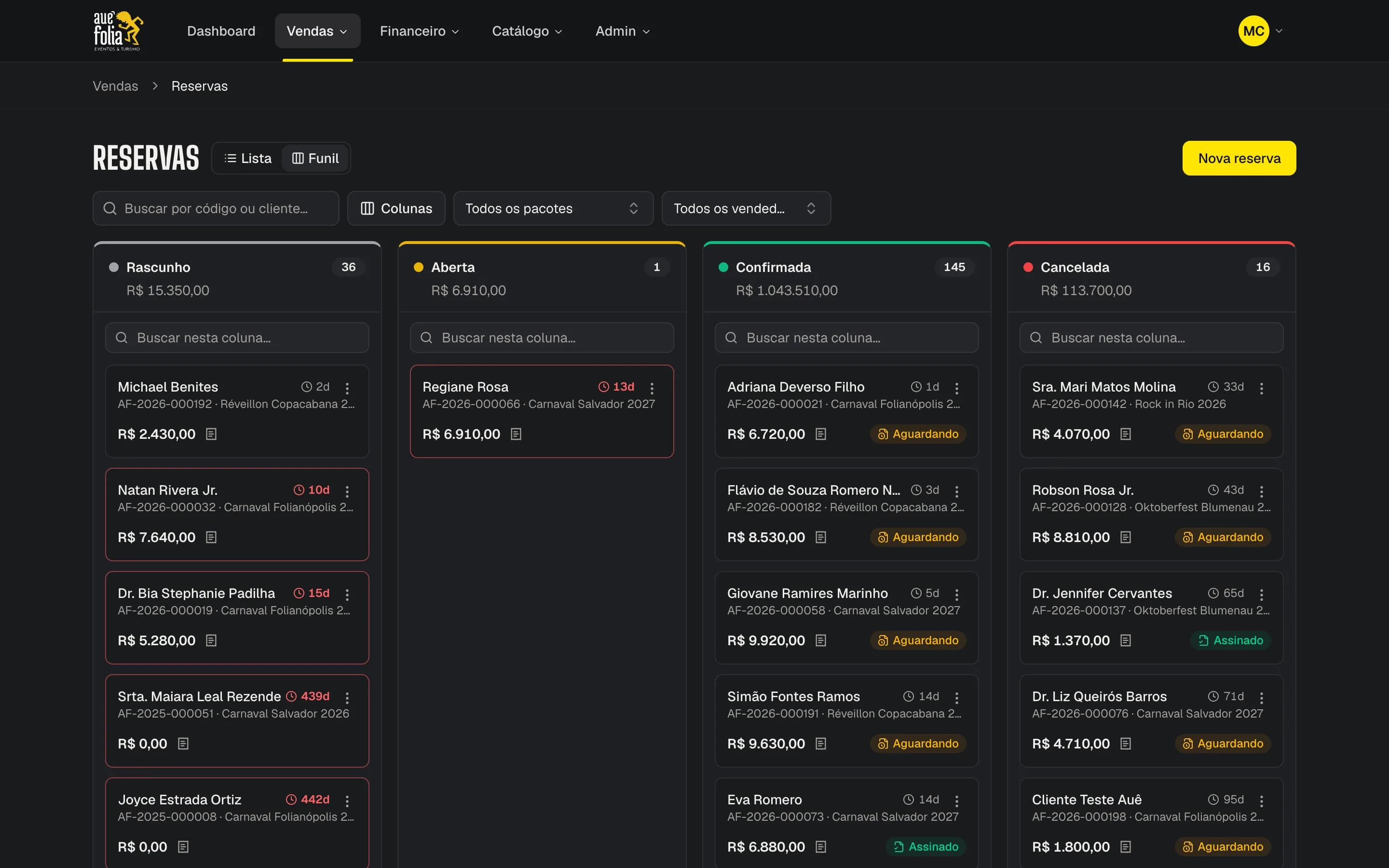The image size is (1389, 868).
Task: Click document icon beside R$ 2.430,00
Action: pos(211,434)
